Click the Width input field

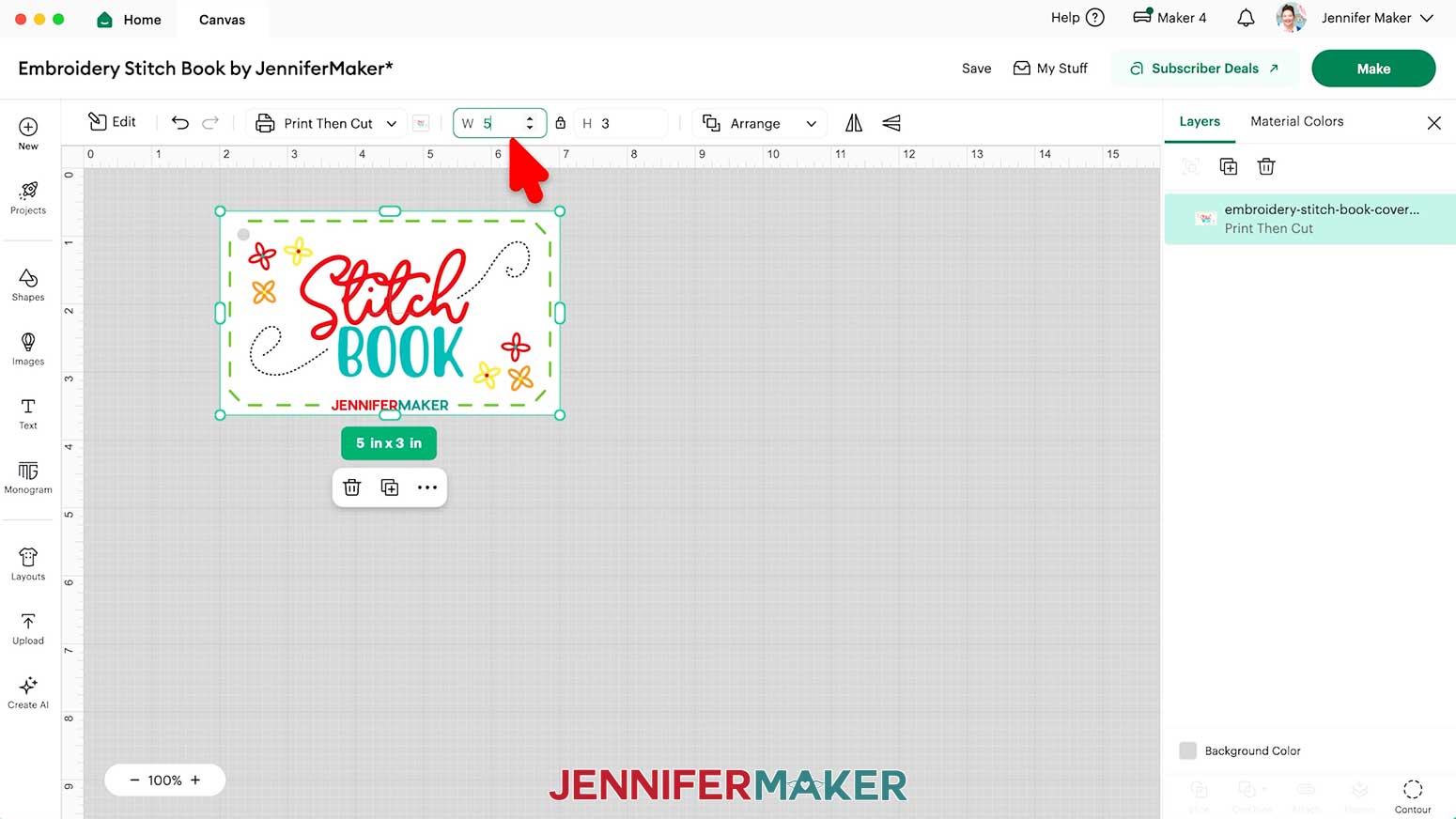coord(499,123)
